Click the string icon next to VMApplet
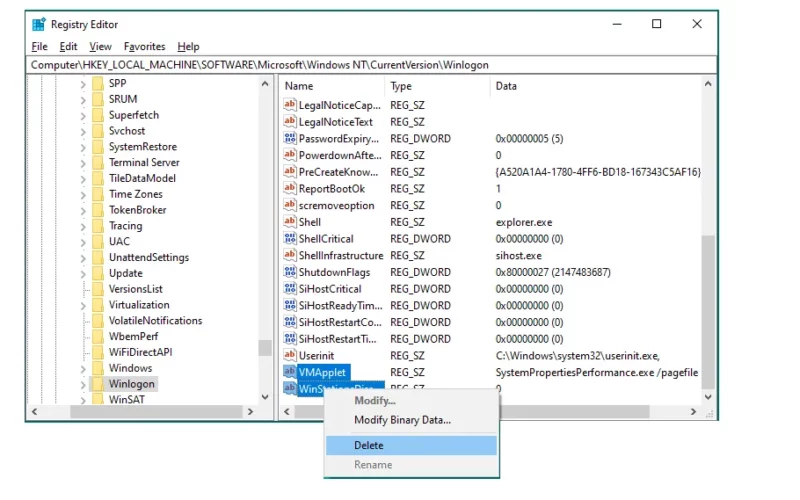The height and width of the screenshot is (500, 800). (290, 372)
